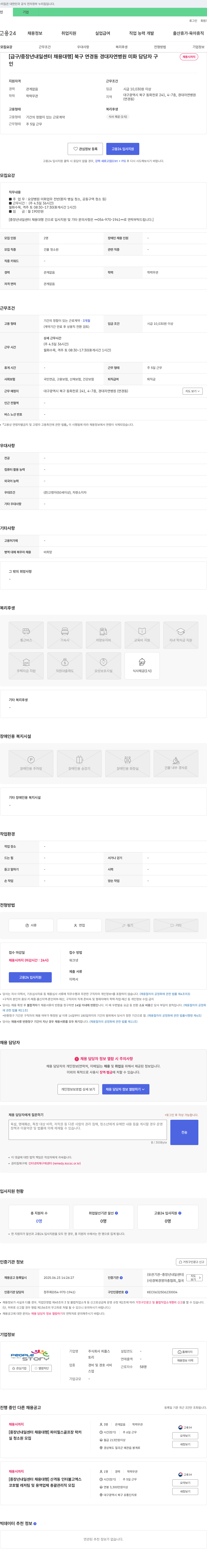This screenshot has height=1568, width=207.
Task: Click the 채용정보 이력 button
Action: 186,1361
